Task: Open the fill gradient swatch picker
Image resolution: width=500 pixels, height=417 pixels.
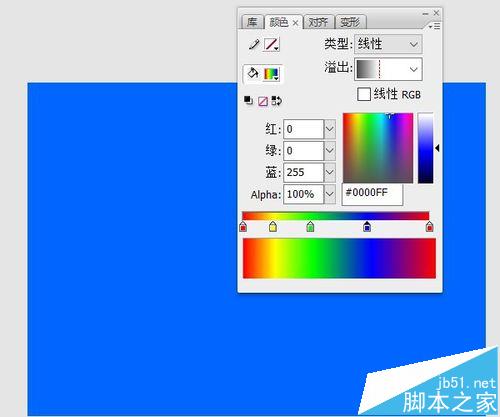Action: 271,74
